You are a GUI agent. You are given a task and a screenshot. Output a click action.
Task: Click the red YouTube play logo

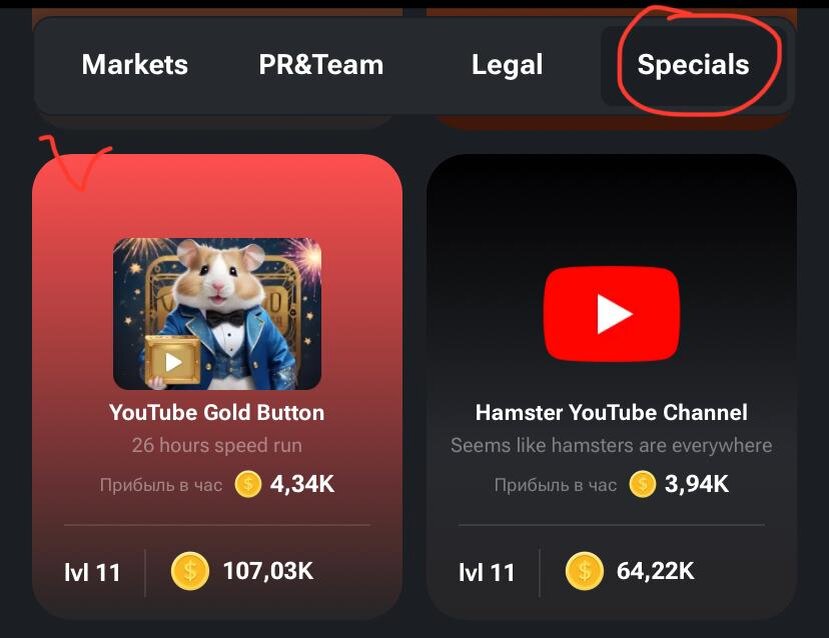point(612,314)
